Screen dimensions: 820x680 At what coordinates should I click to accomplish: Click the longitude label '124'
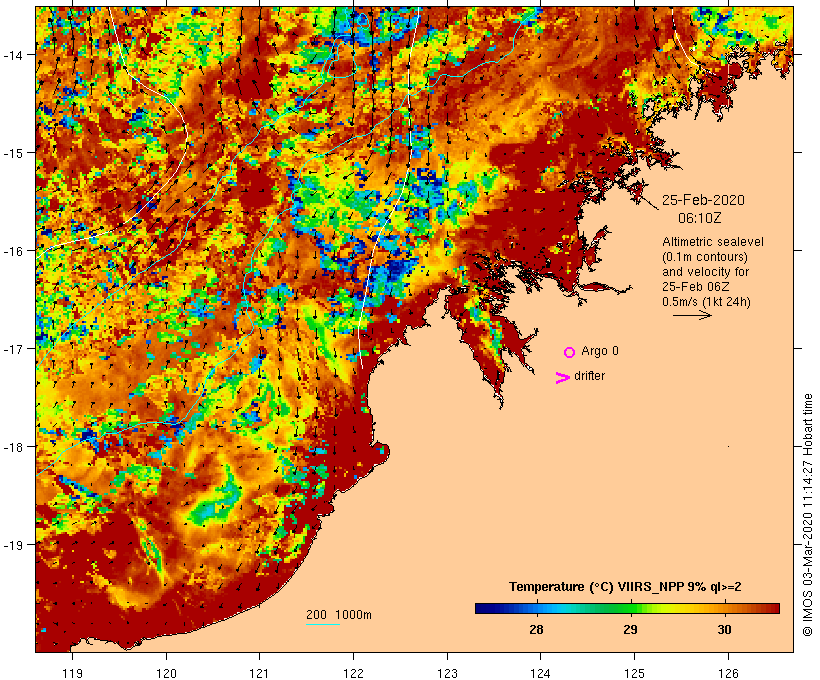click(x=541, y=673)
